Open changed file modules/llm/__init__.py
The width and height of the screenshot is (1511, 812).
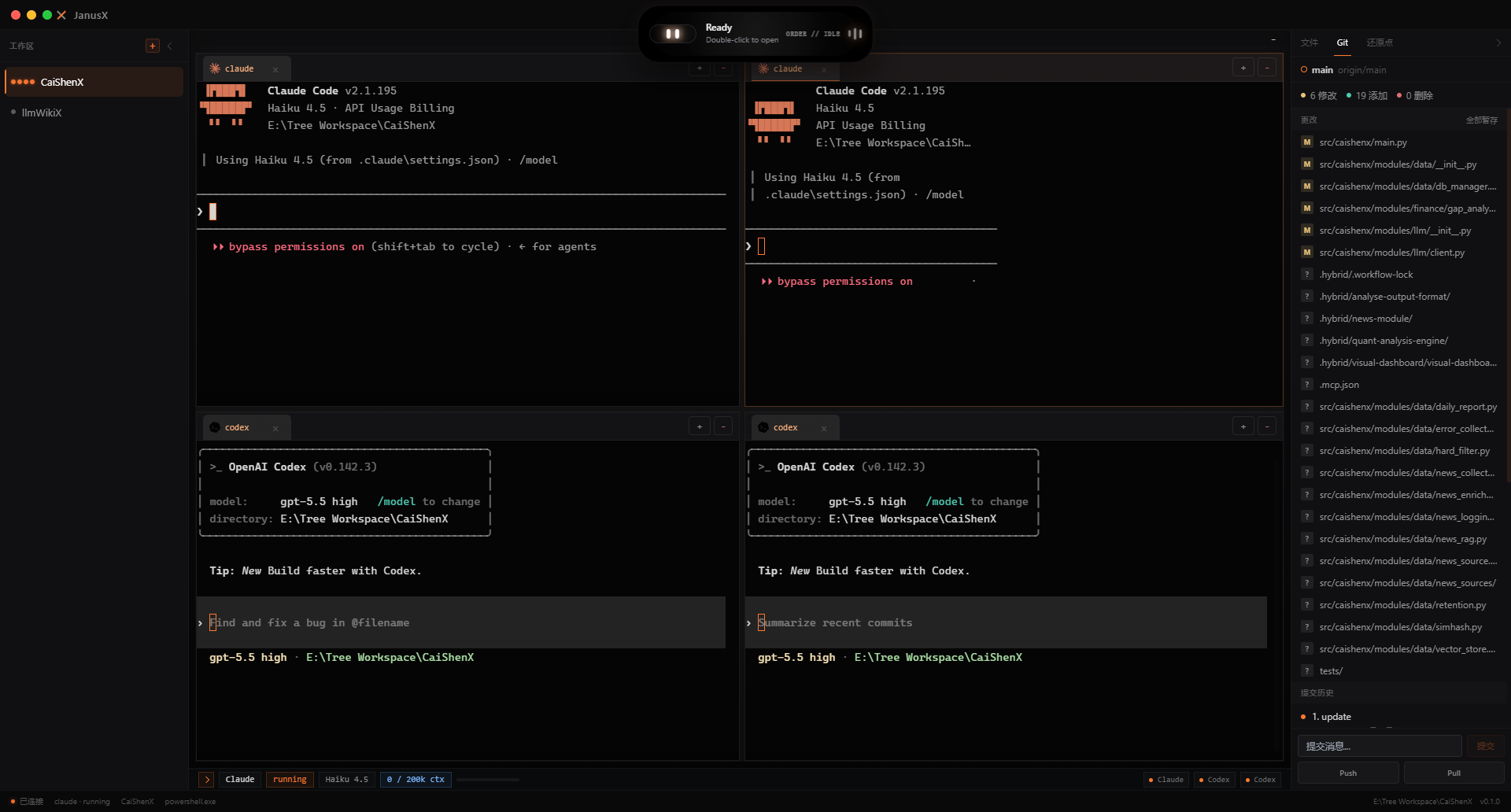1399,231
